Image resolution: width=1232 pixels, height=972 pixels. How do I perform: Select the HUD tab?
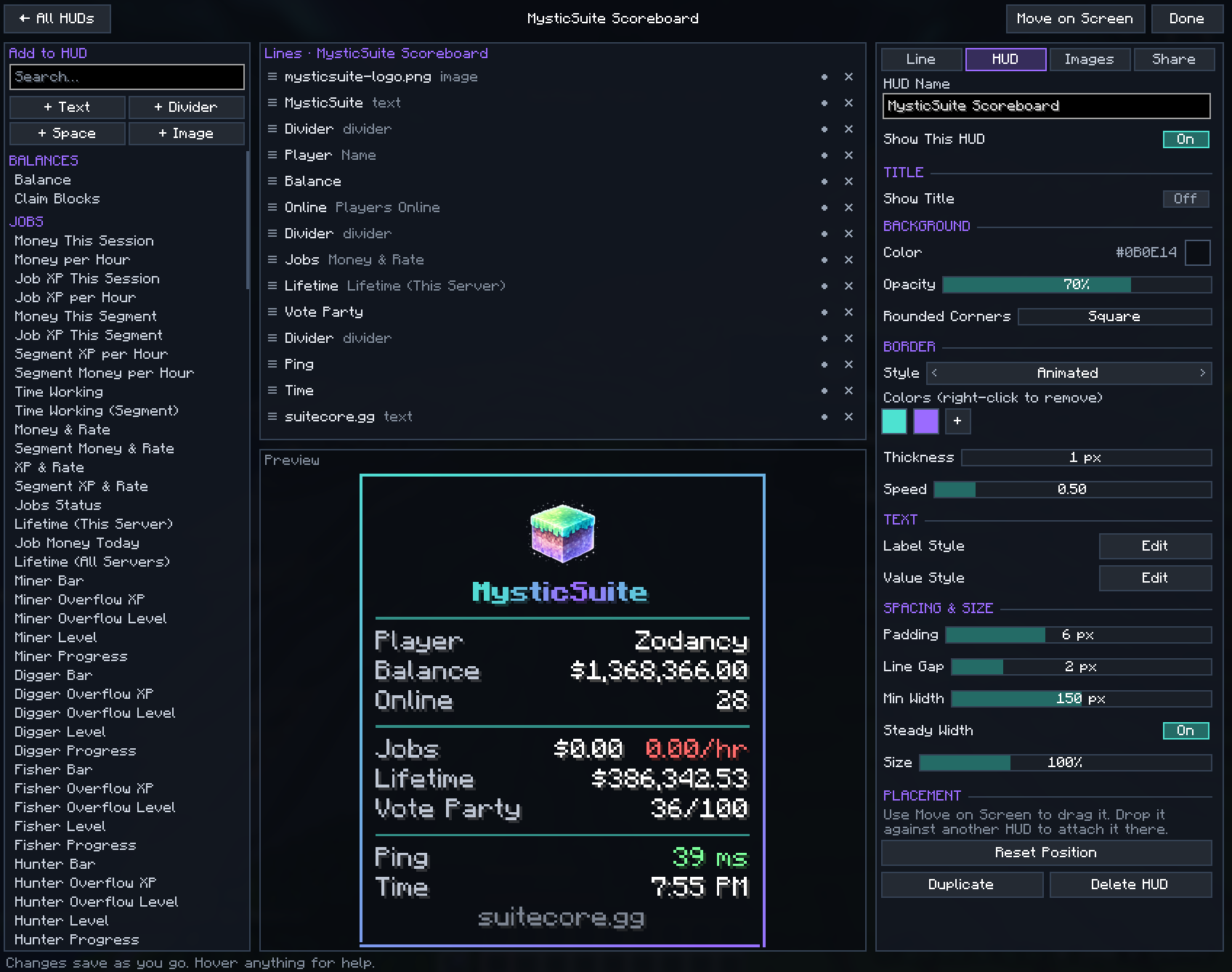[1005, 60]
